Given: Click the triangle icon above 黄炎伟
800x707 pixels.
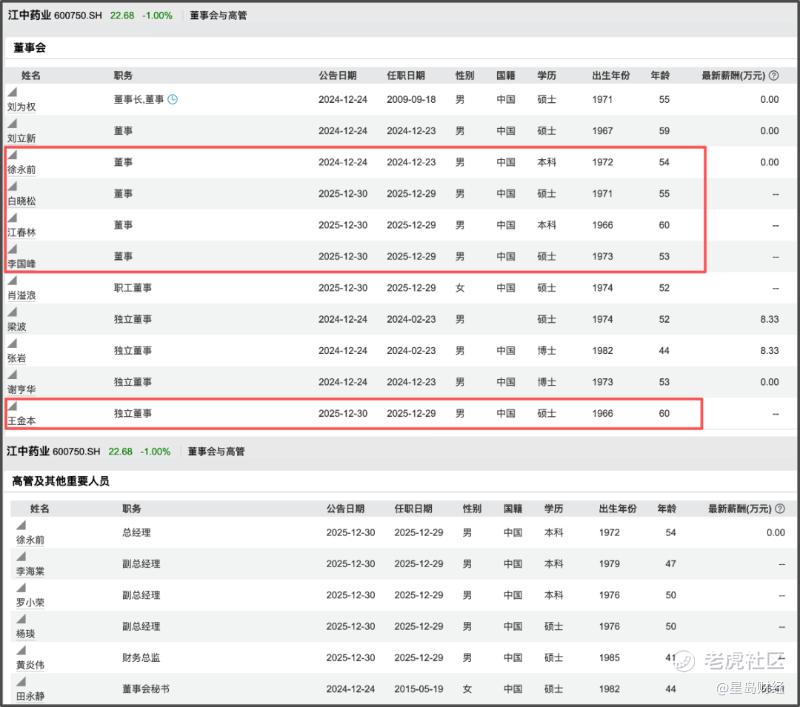Looking at the screenshot, I should (21, 650).
